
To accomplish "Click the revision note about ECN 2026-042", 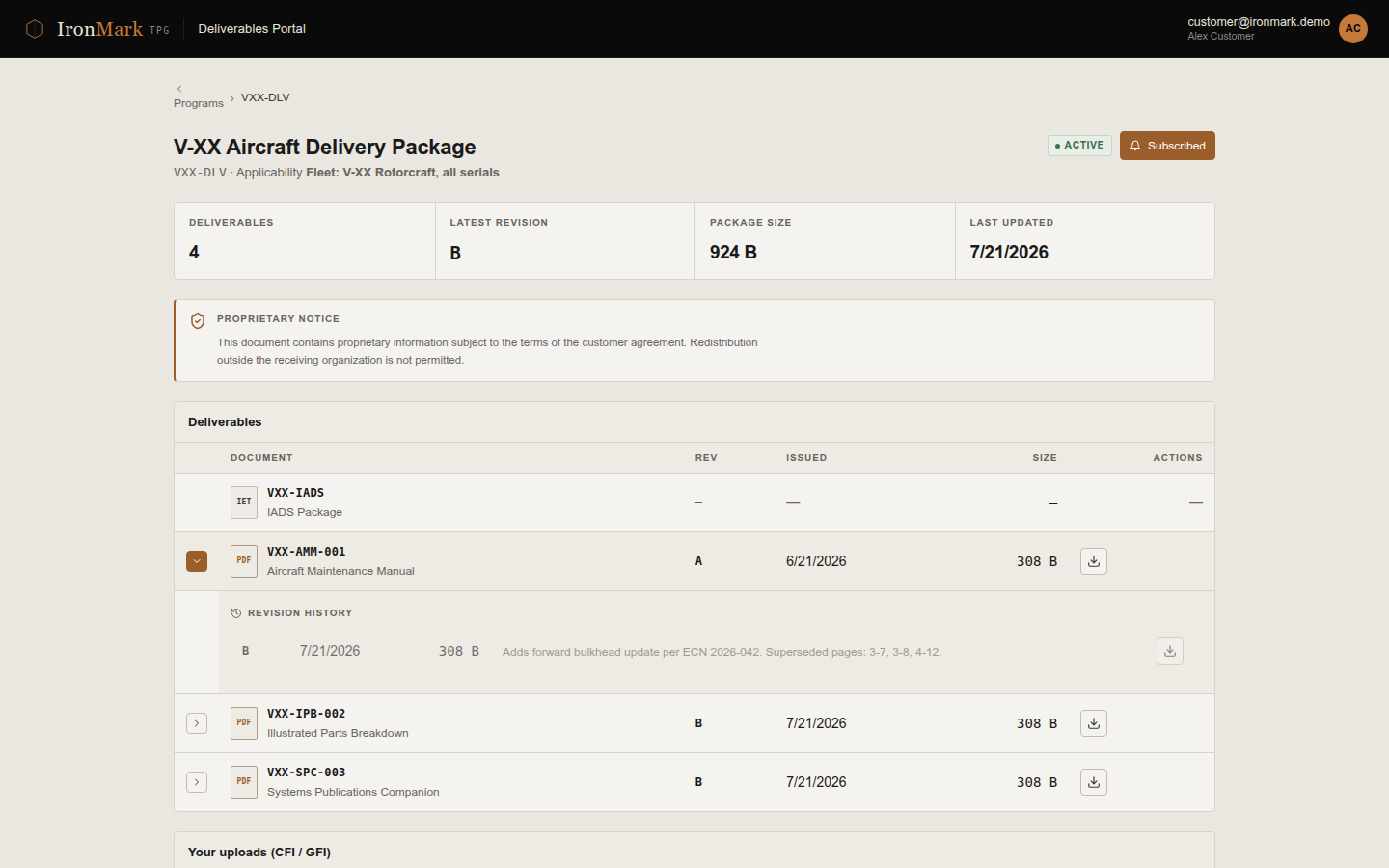I will pyautogui.click(x=722, y=652).
